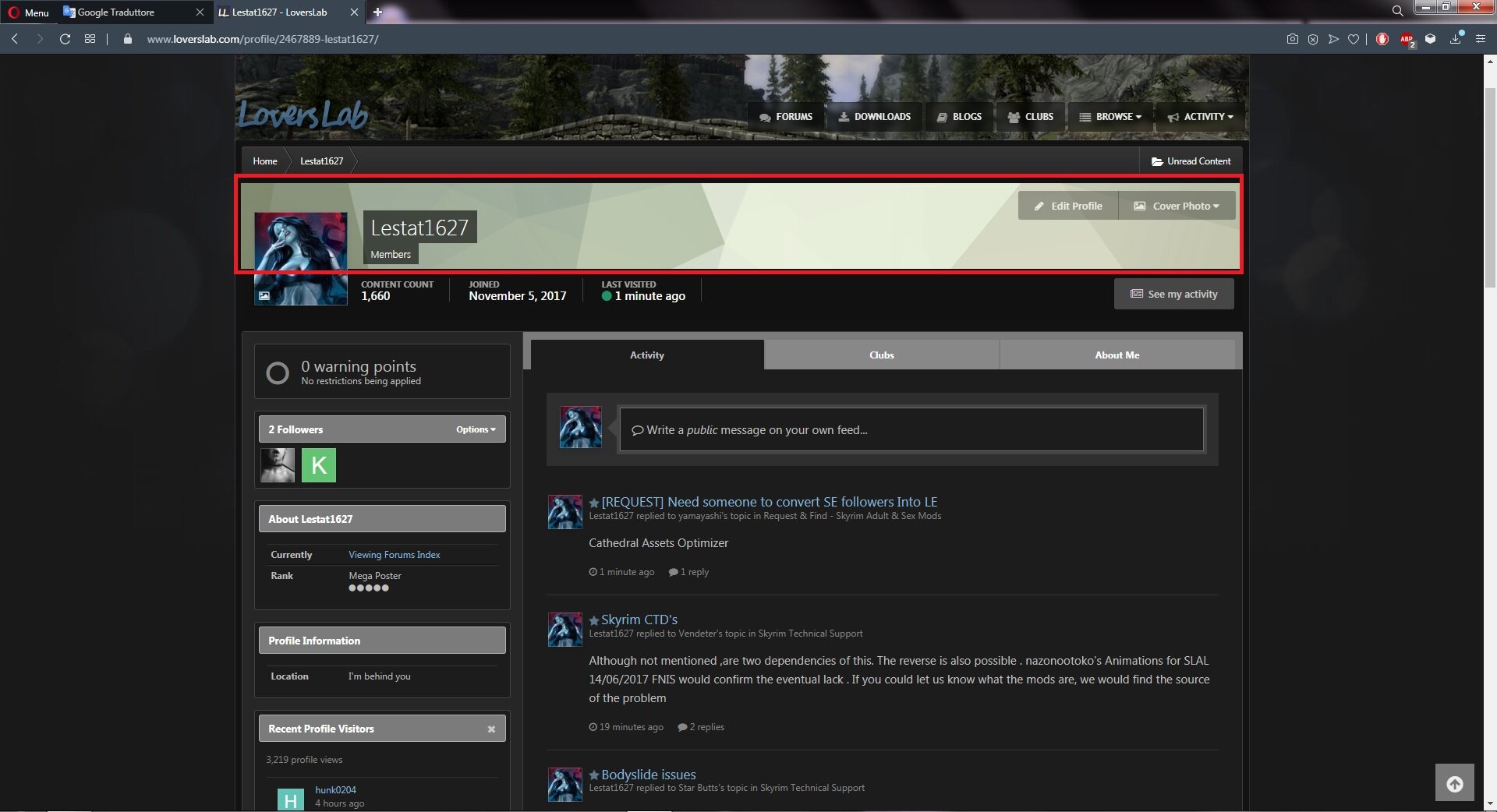Click star icon beside Bodyslide issues
Viewport: 1497px width, 812px height.
[x=594, y=775]
